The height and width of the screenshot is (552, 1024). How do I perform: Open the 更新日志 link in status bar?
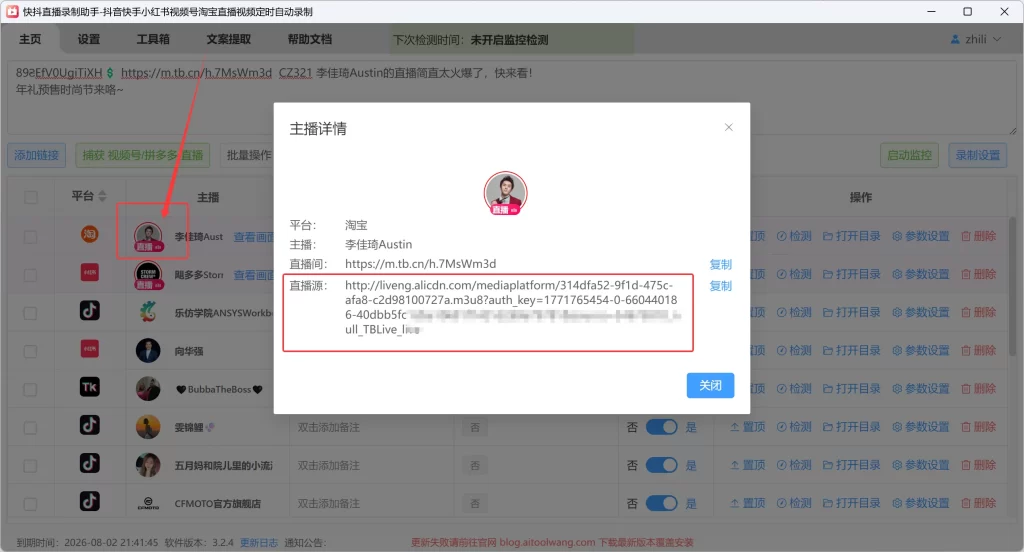pyautogui.click(x=259, y=542)
